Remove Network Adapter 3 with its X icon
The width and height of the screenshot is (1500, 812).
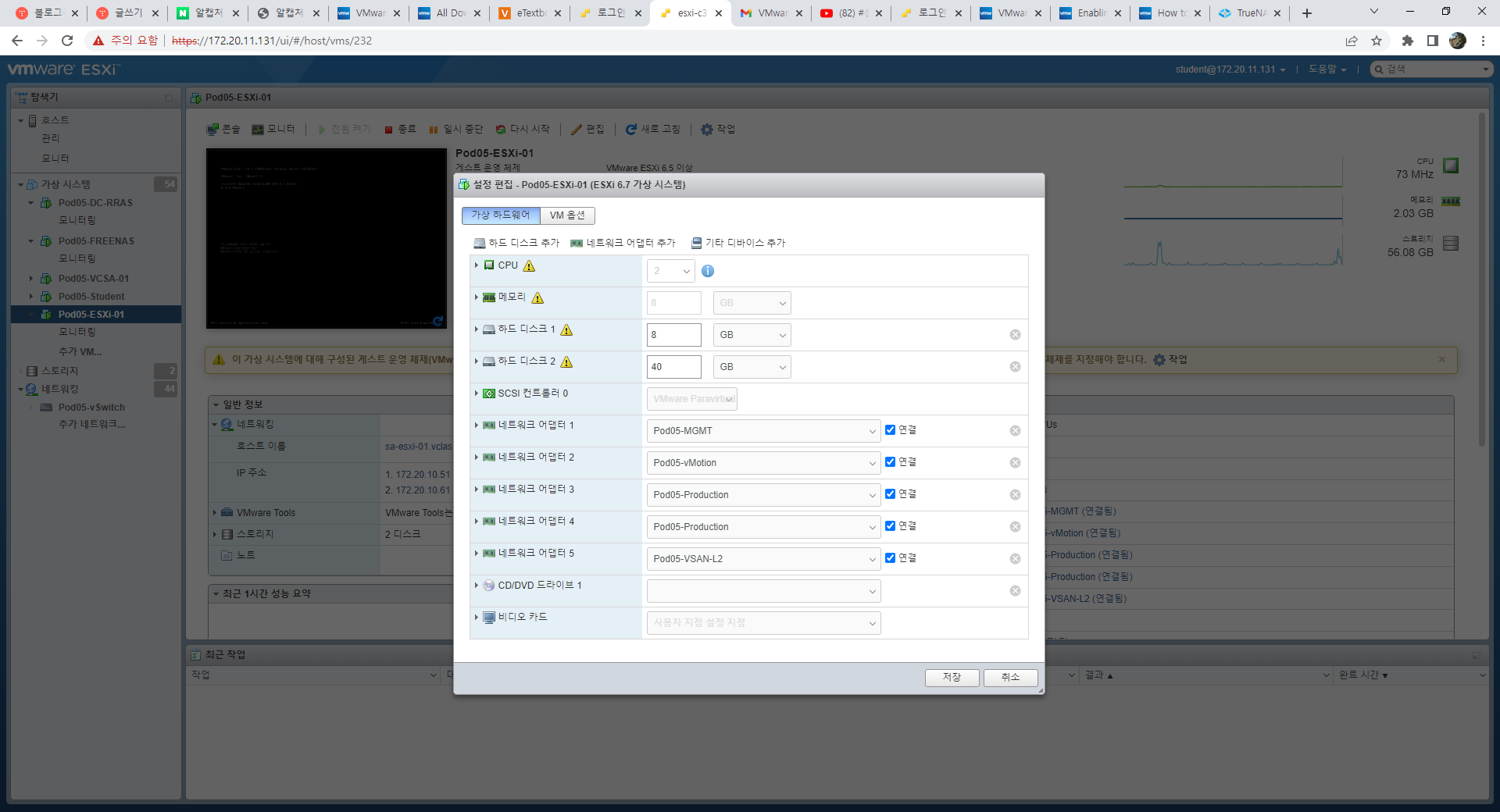pos(1015,495)
